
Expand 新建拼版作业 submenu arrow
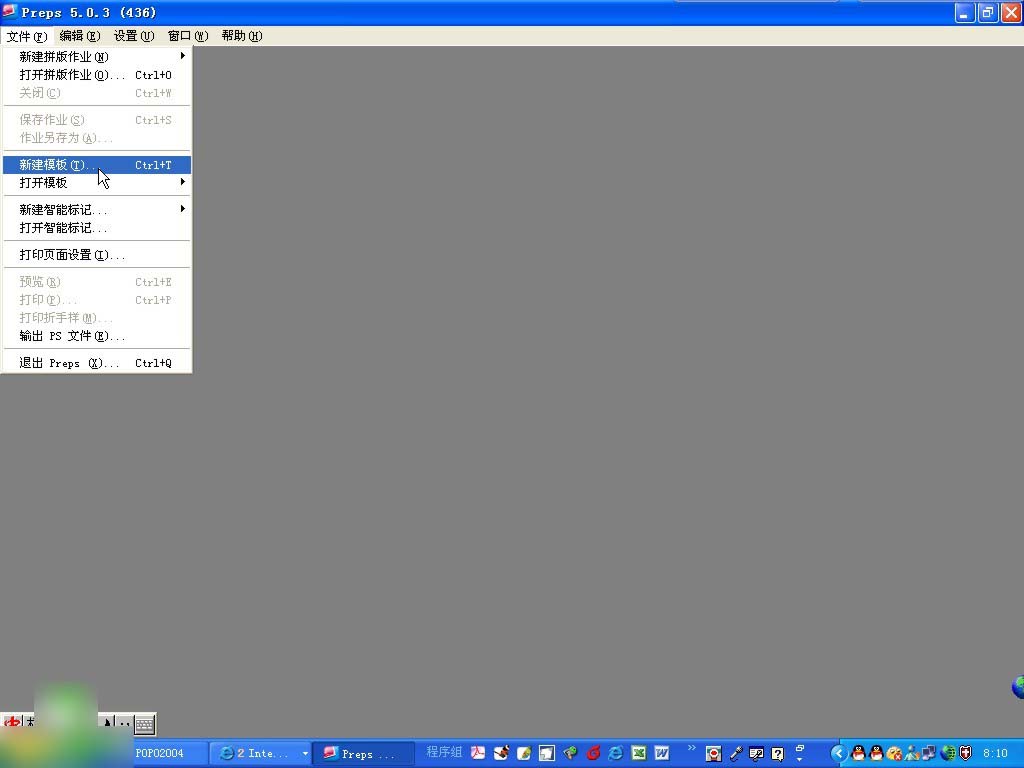point(183,56)
